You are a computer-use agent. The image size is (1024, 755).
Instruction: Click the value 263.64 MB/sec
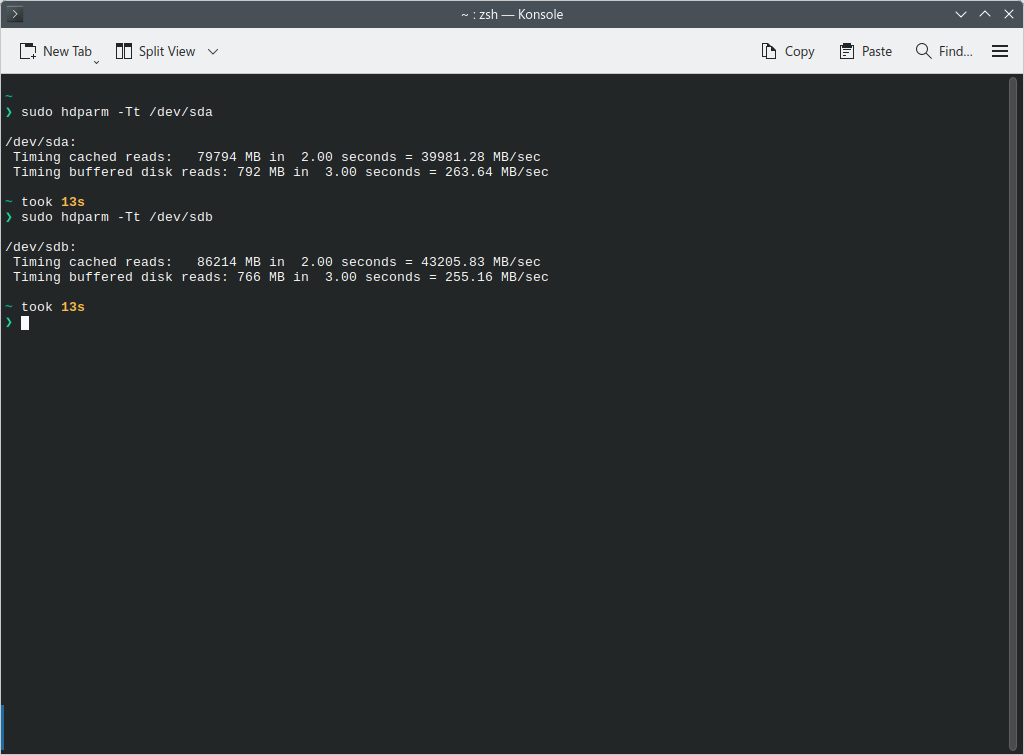[496, 172]
